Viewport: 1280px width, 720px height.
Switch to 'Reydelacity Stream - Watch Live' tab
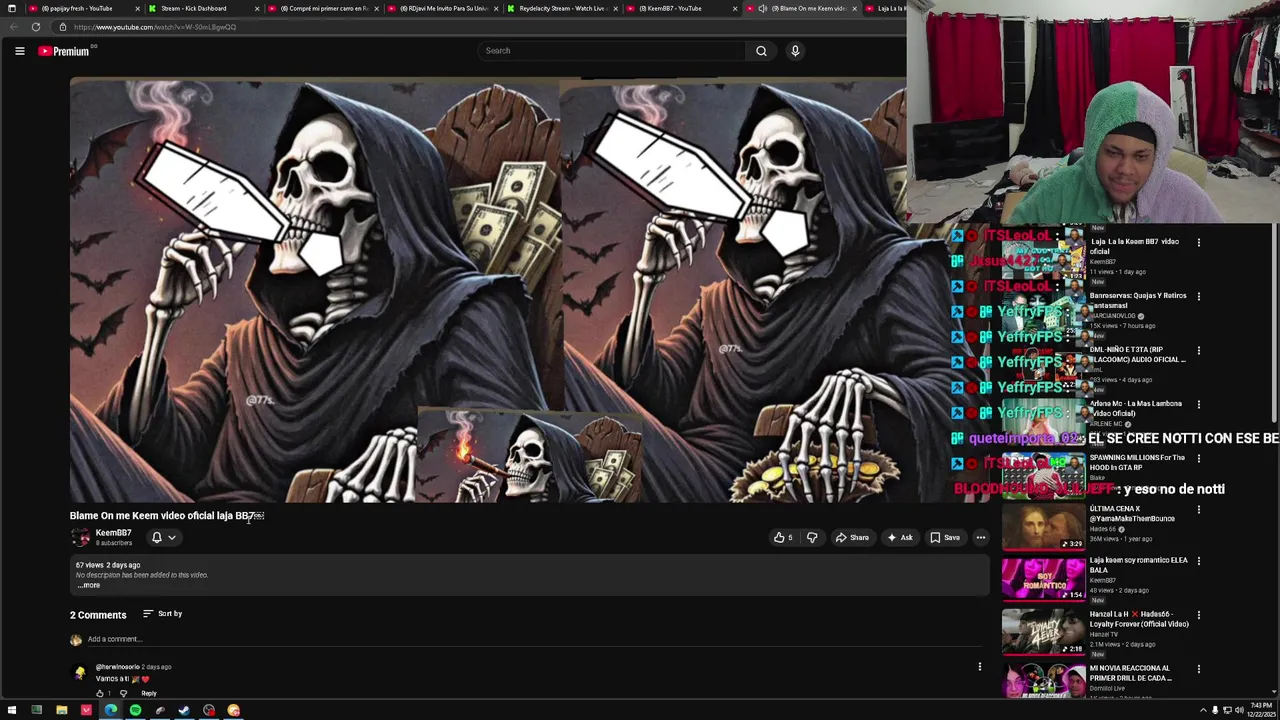[x=560, y=8]
